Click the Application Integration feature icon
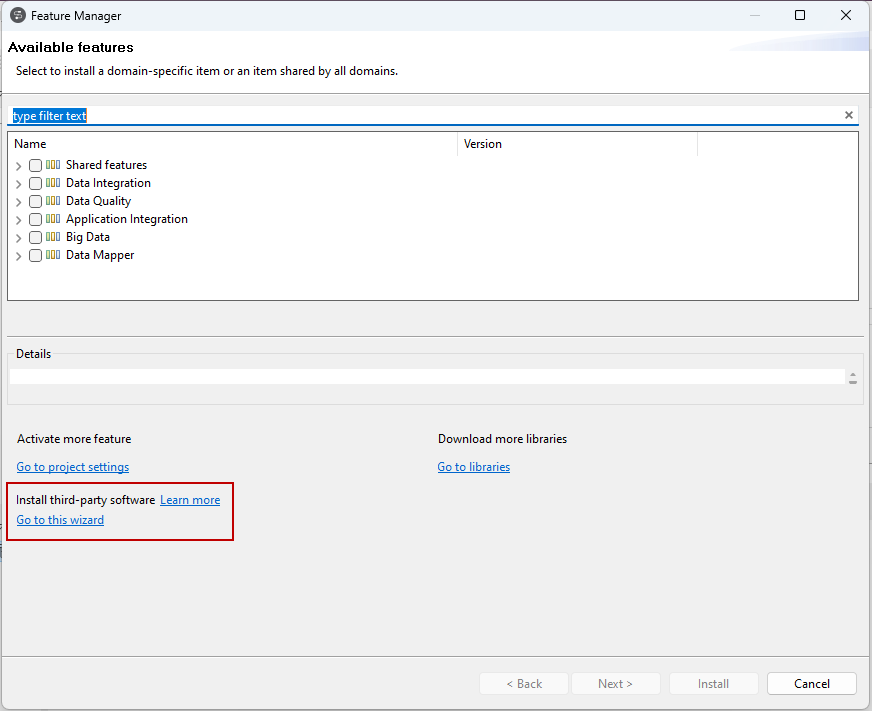The height and width of the screenshot is (711, 872). [x=51, y=219]
